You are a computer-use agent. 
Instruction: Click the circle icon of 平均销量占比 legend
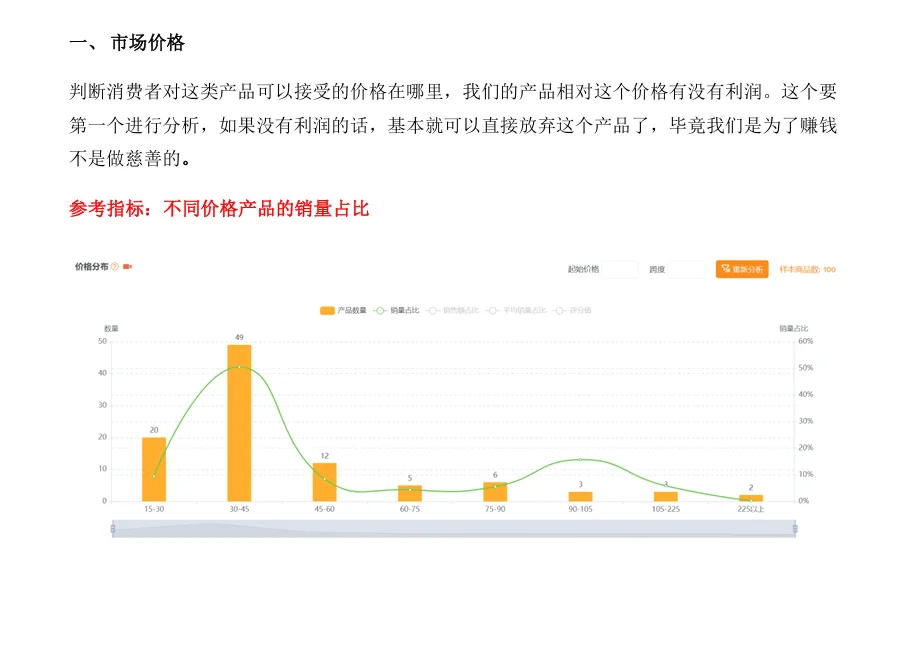492,310
